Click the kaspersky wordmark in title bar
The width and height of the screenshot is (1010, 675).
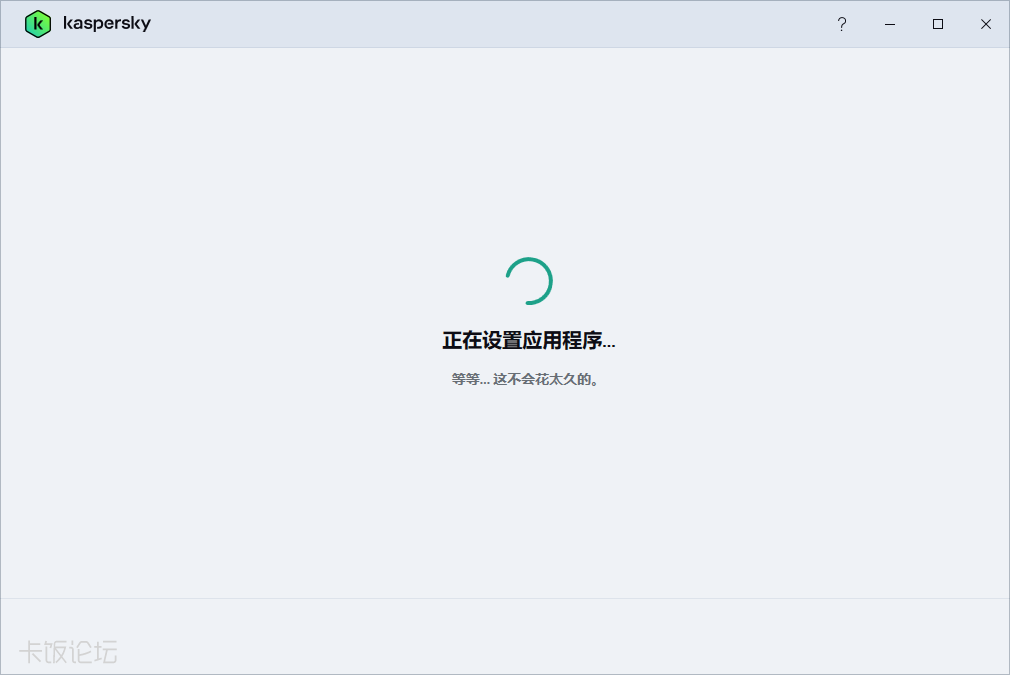coord(107,23)
